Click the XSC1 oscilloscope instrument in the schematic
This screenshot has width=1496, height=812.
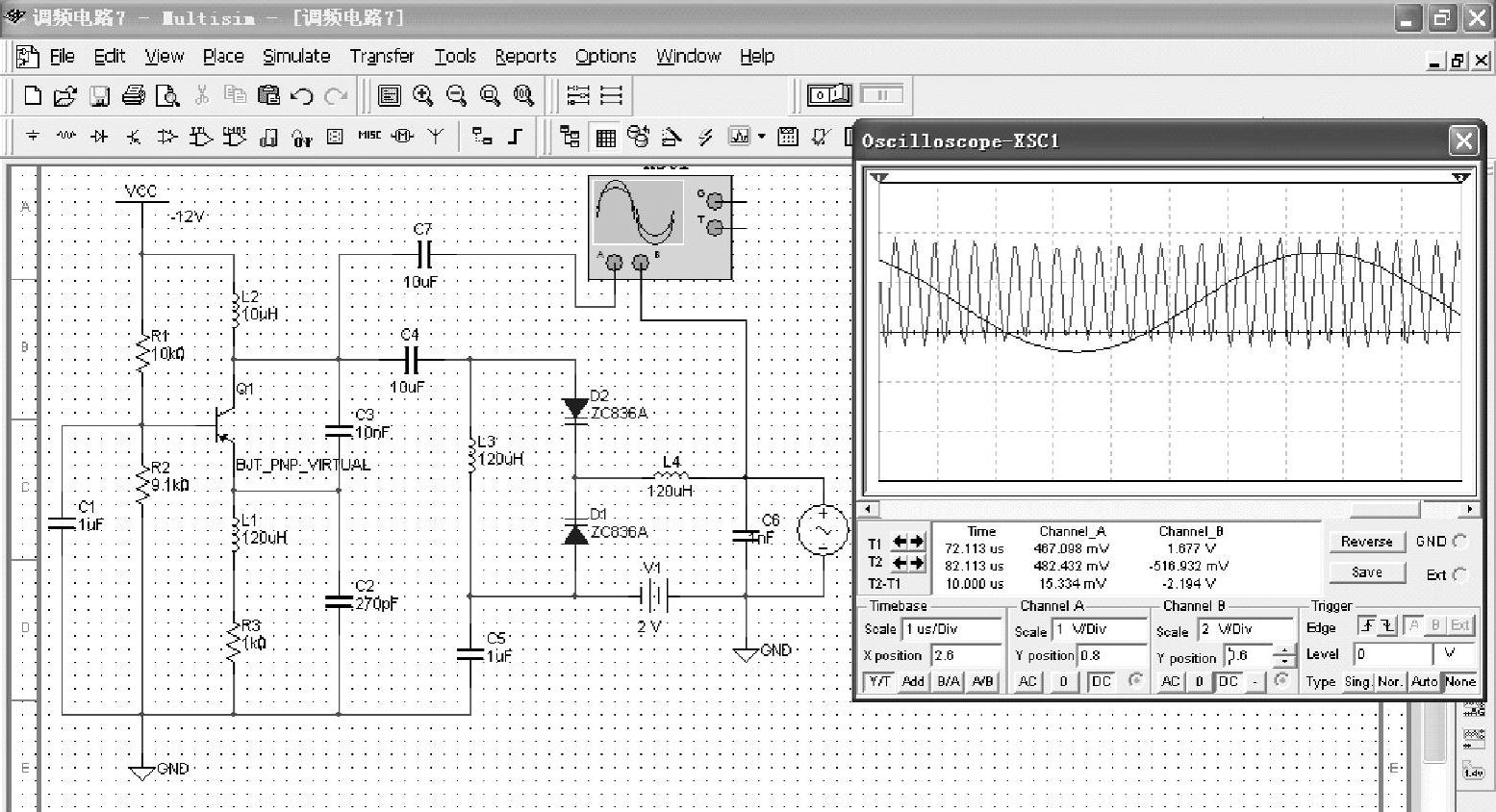point(660,227)
